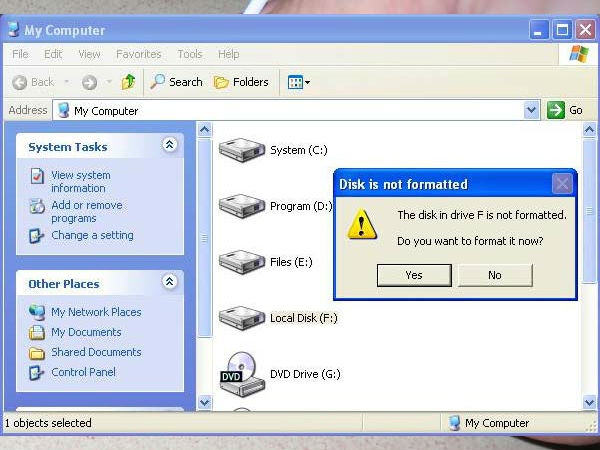This screenshot has width=600, height=450.
Task: Click the Change a setting icon
Action: [37, 236]
